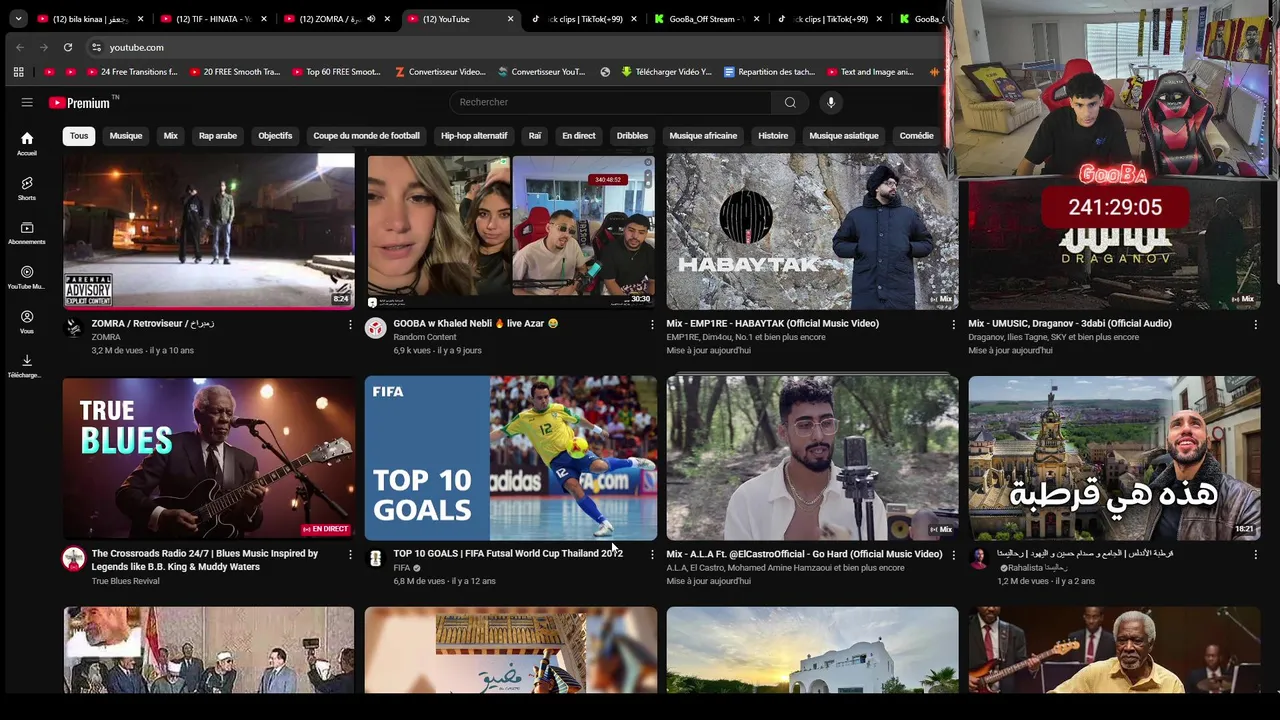Viewport: 1280px width, 720px height.
Task: Select the Rap arabe filter chip
Action: point(218,136)
